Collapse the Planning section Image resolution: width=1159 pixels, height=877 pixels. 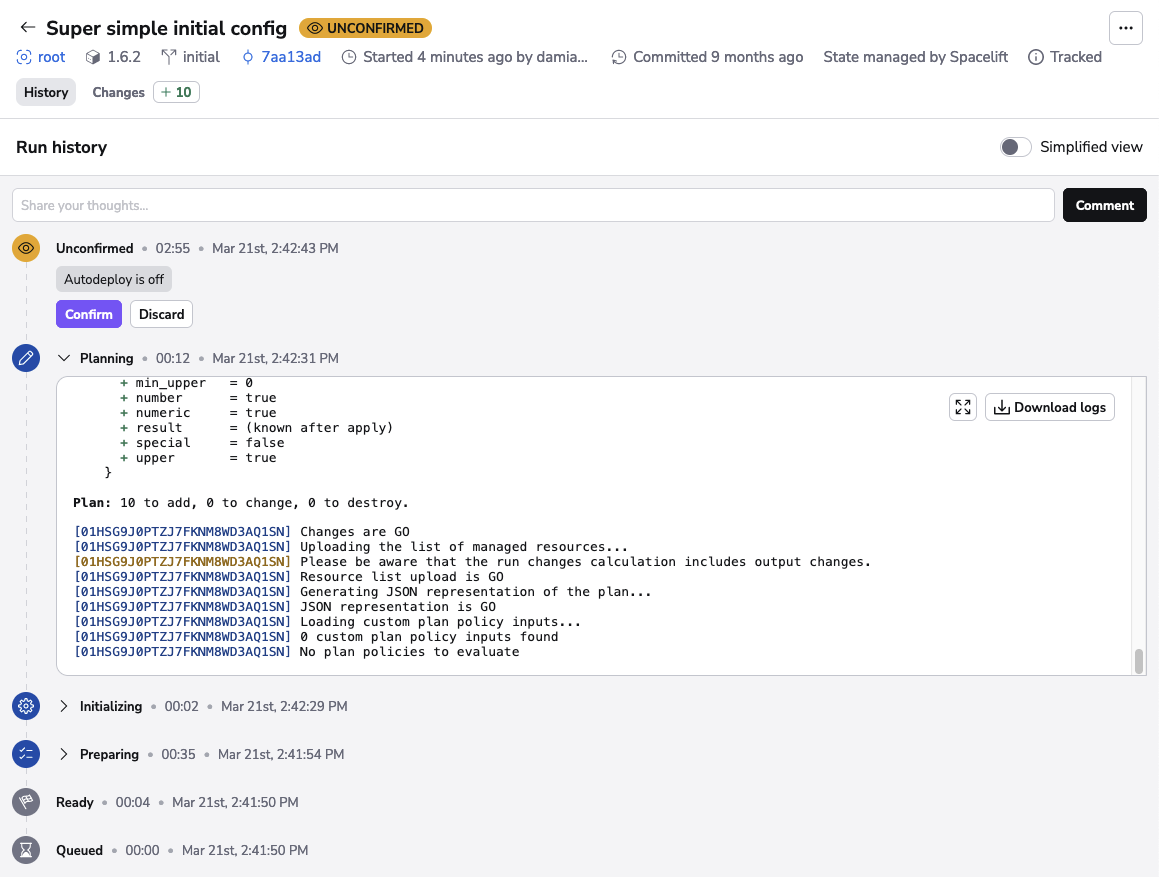pos(64,357)
